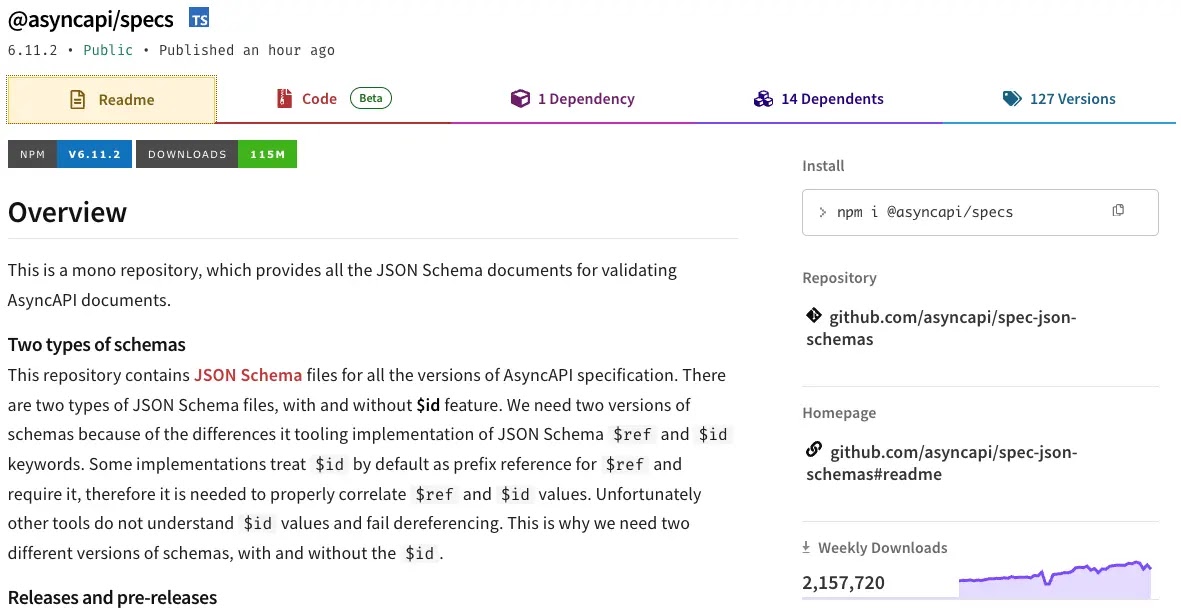Click the Two types of schemas heading
Viewport: 1181px width, 609px height.
click(x=96, y=344)
